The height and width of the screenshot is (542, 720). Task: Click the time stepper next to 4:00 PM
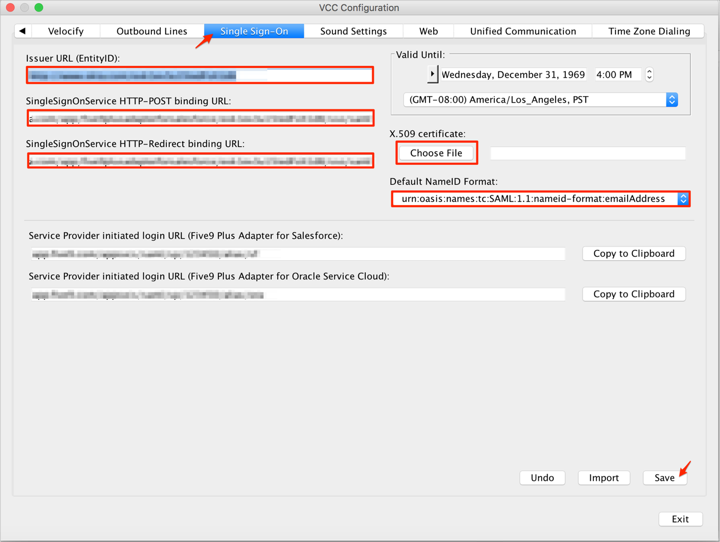pyautogui.click(x=649, y=75)
